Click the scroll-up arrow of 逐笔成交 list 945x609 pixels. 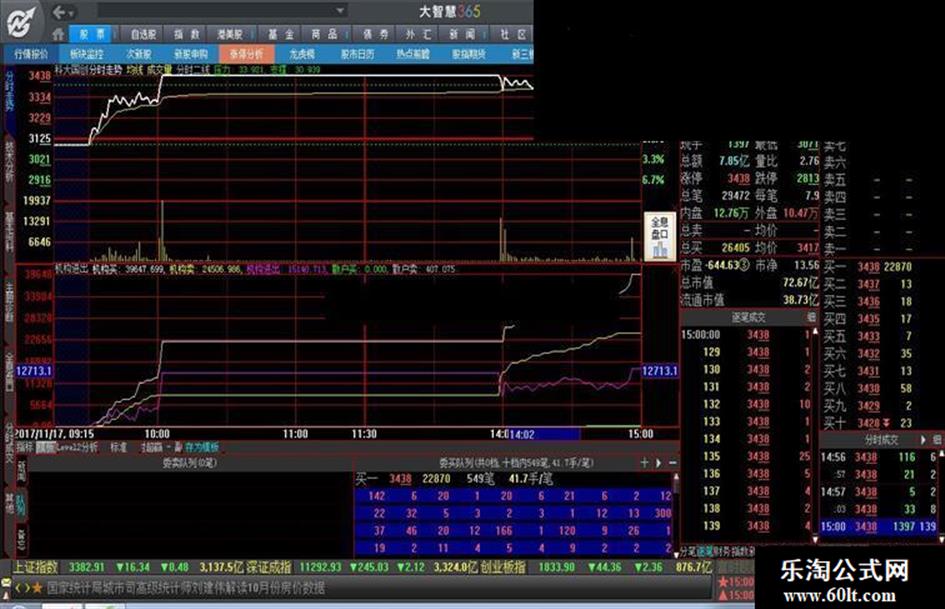[815, 332]
